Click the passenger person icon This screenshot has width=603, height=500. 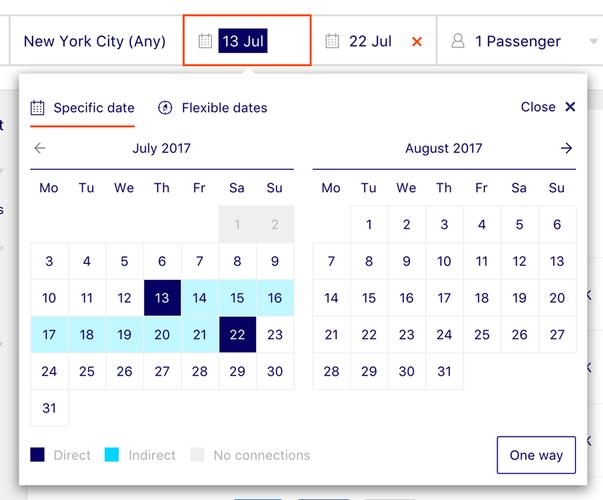[x=458, y=41]
